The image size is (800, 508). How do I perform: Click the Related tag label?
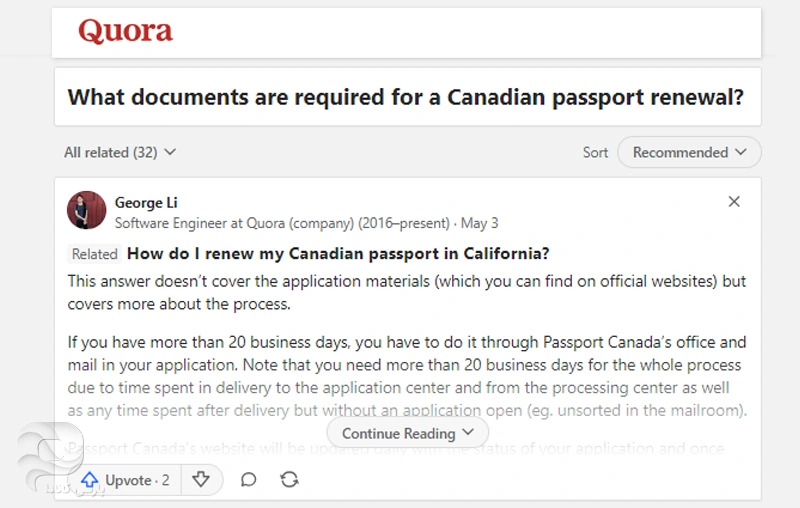point(95,254)
